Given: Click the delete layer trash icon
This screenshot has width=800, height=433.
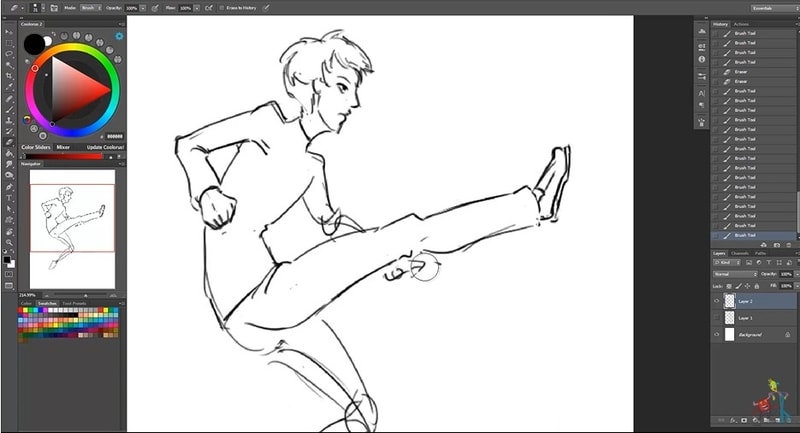Looking at the screenshot, I should pos(789,420).
